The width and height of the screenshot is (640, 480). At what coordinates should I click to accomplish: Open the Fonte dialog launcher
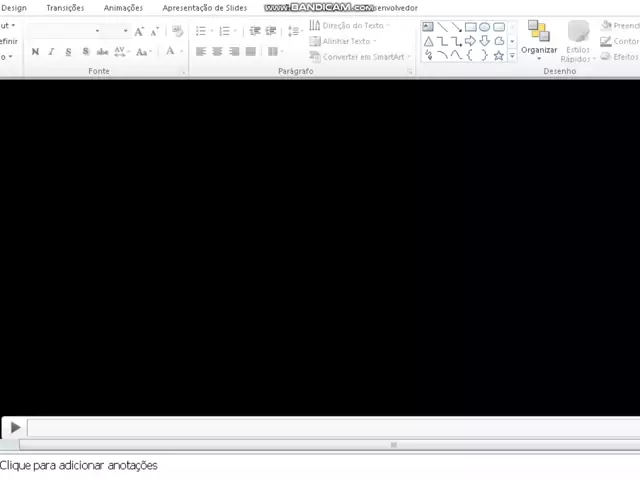(x=184, y=72)
